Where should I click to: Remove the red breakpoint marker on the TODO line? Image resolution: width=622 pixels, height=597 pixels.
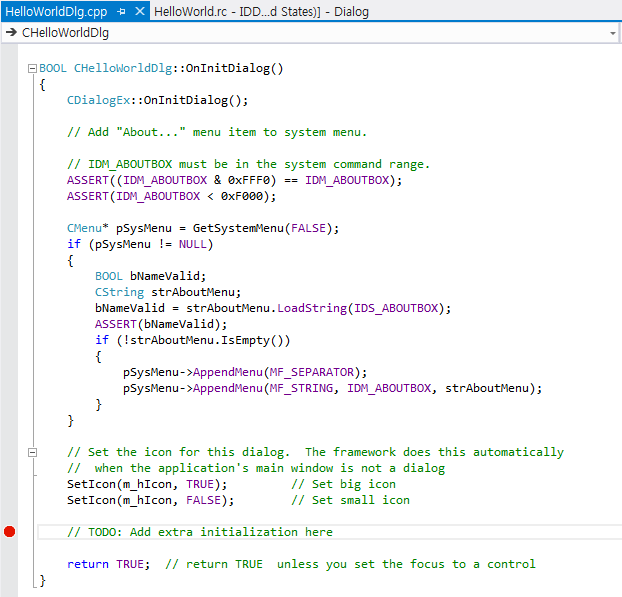pos(10,532)
